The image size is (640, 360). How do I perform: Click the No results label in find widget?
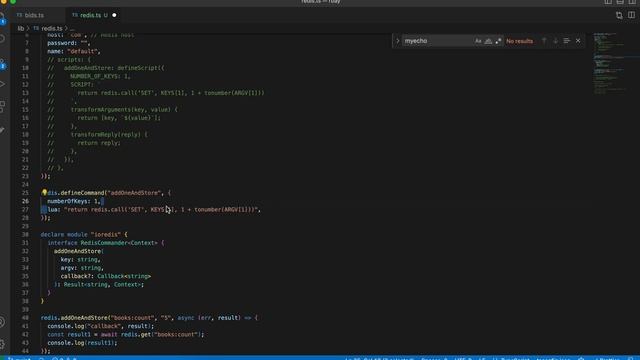pos(519,41)
